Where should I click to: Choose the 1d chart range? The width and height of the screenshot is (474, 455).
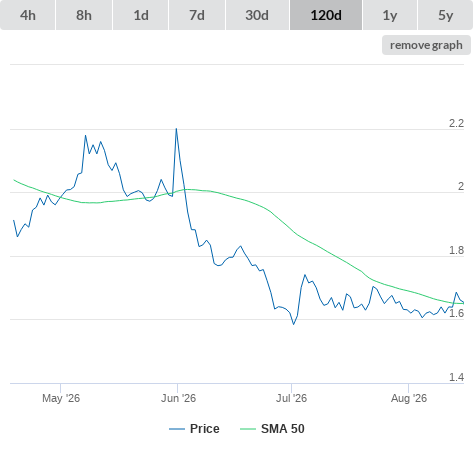point(141,15)
